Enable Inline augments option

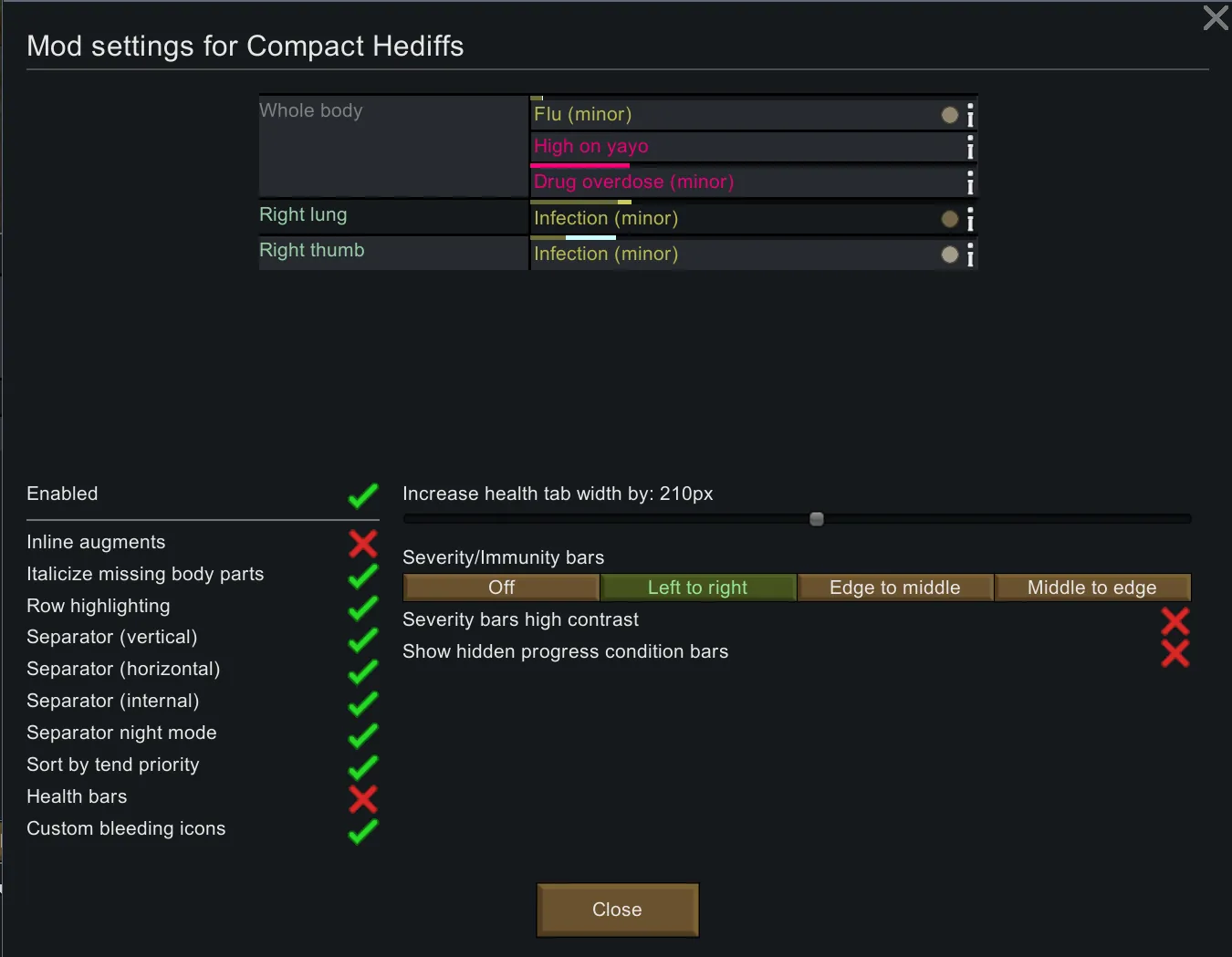362,544
